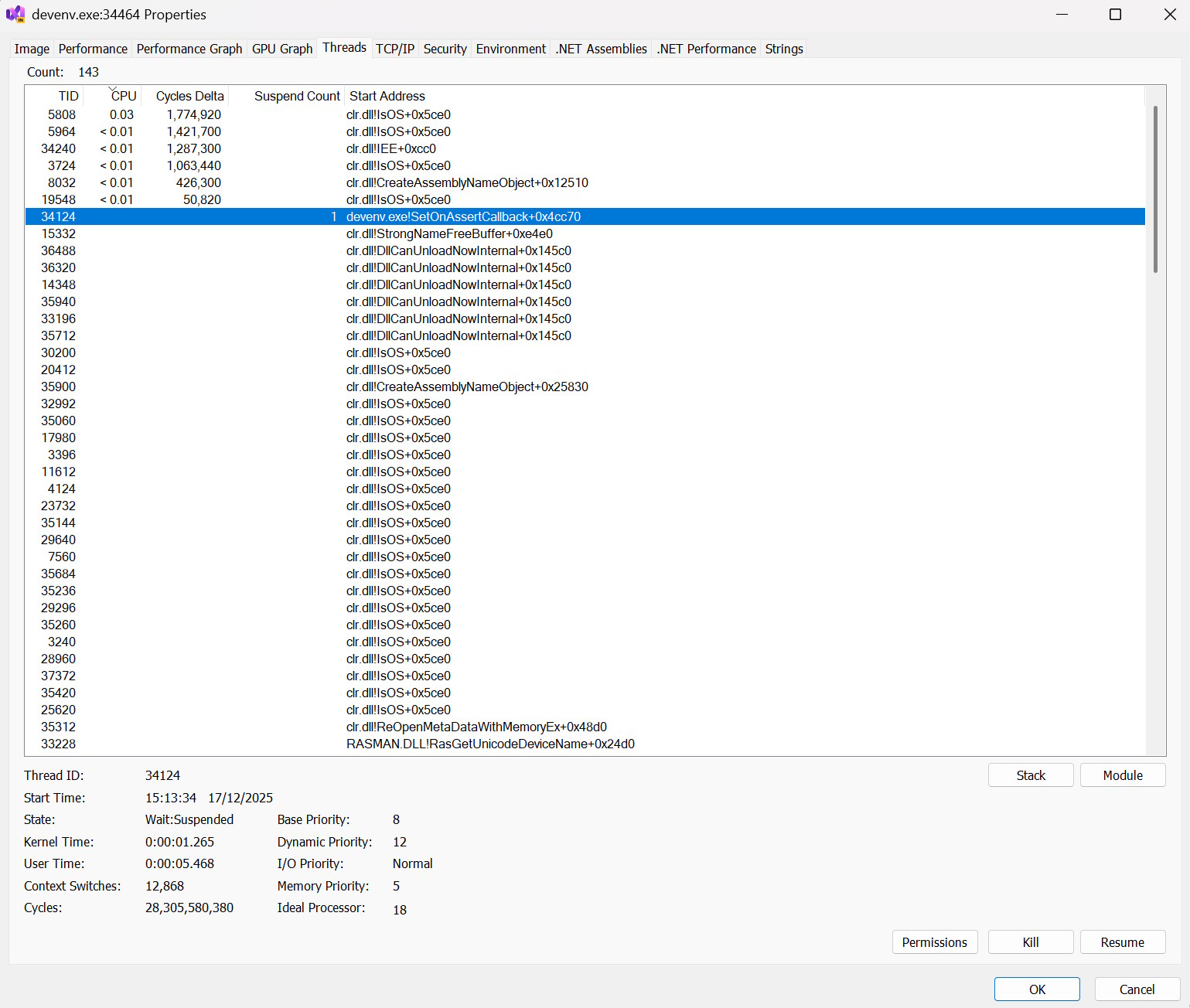Select the TCP/IP tab
Viewport: 1190px width, 1008px height.
tap(395, 49)
